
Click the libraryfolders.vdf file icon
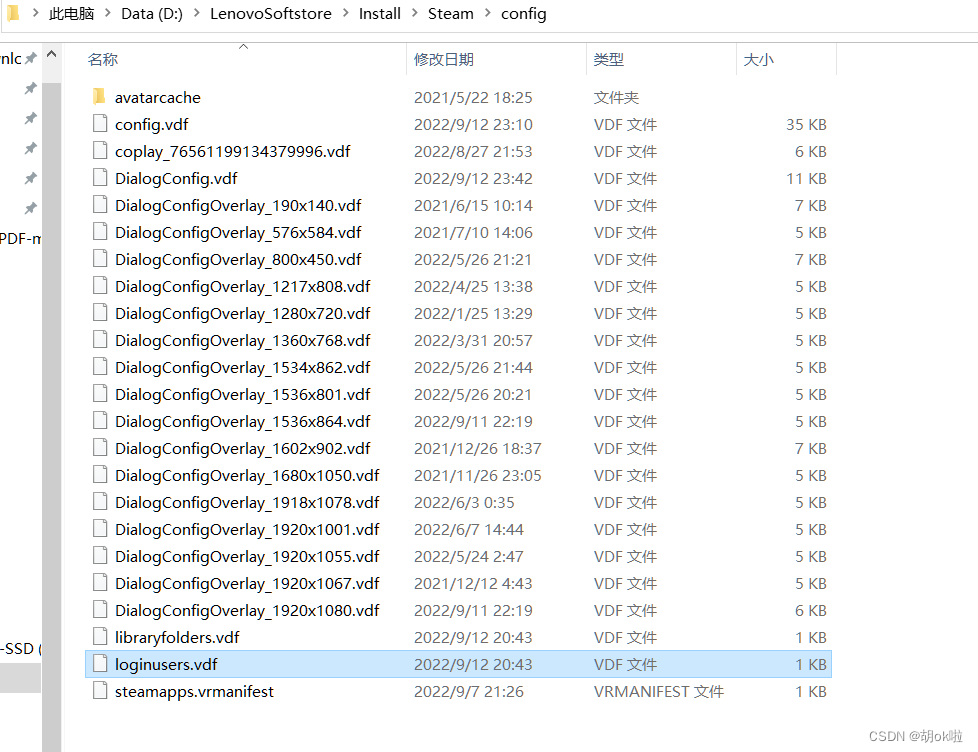click(x=99, y=637)
